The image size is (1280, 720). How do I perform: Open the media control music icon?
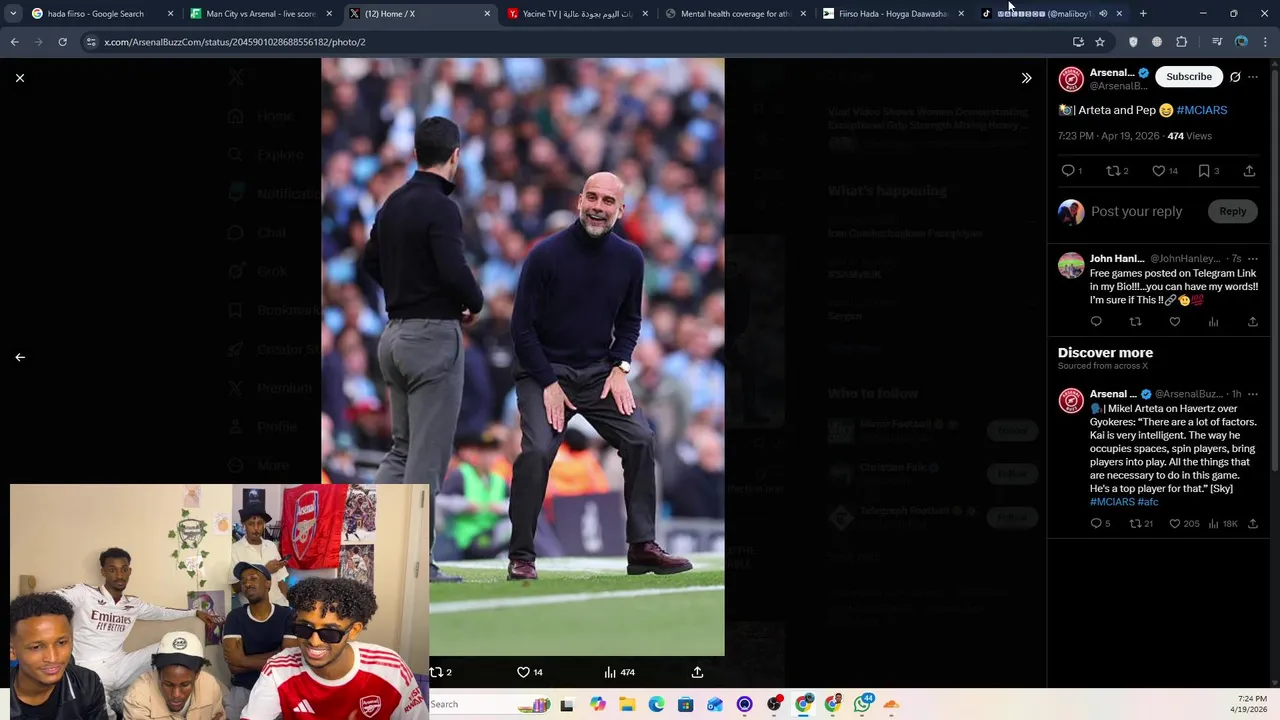pyautogui.click(x=1217, y=42)
